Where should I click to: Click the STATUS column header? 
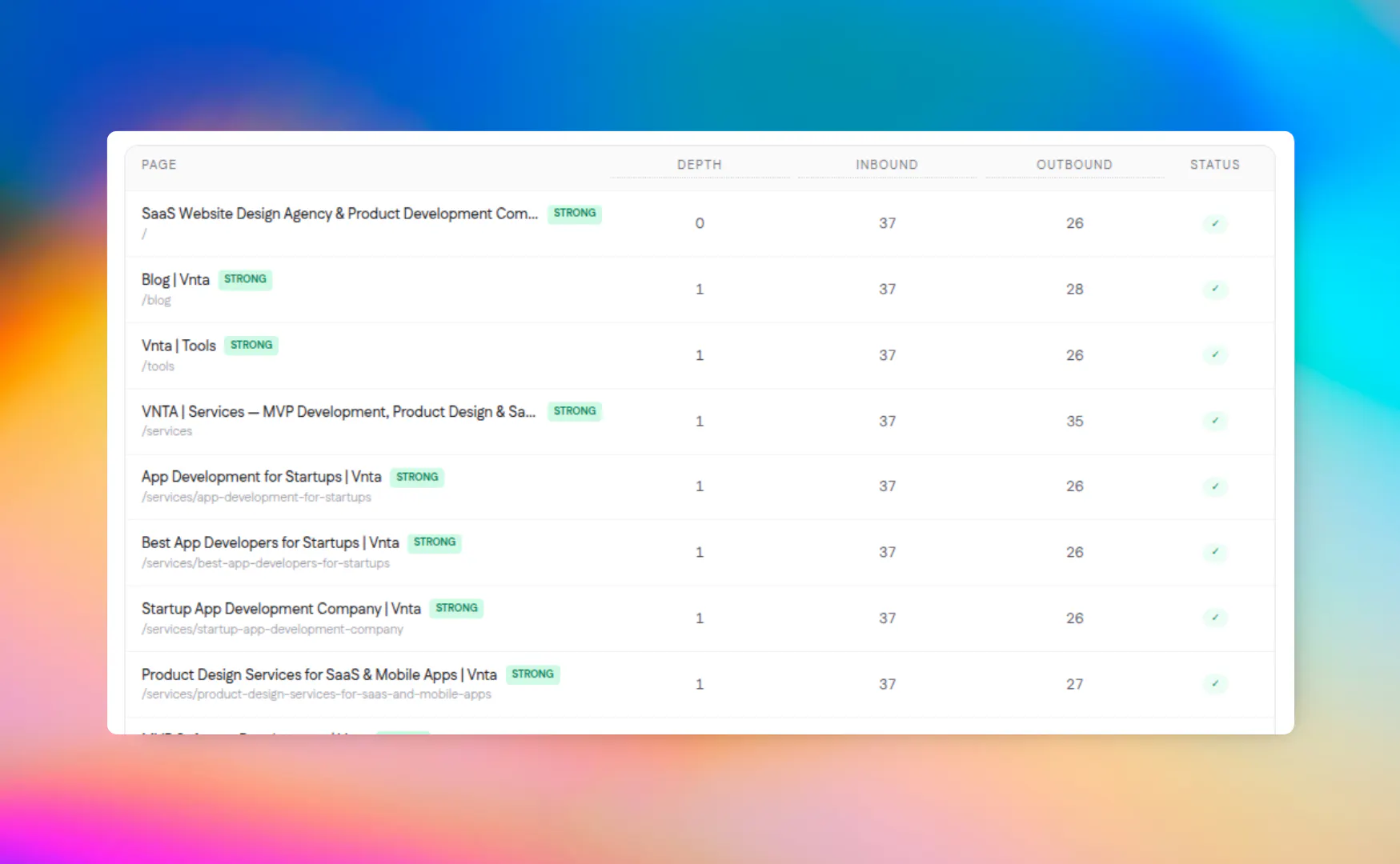1214,165
